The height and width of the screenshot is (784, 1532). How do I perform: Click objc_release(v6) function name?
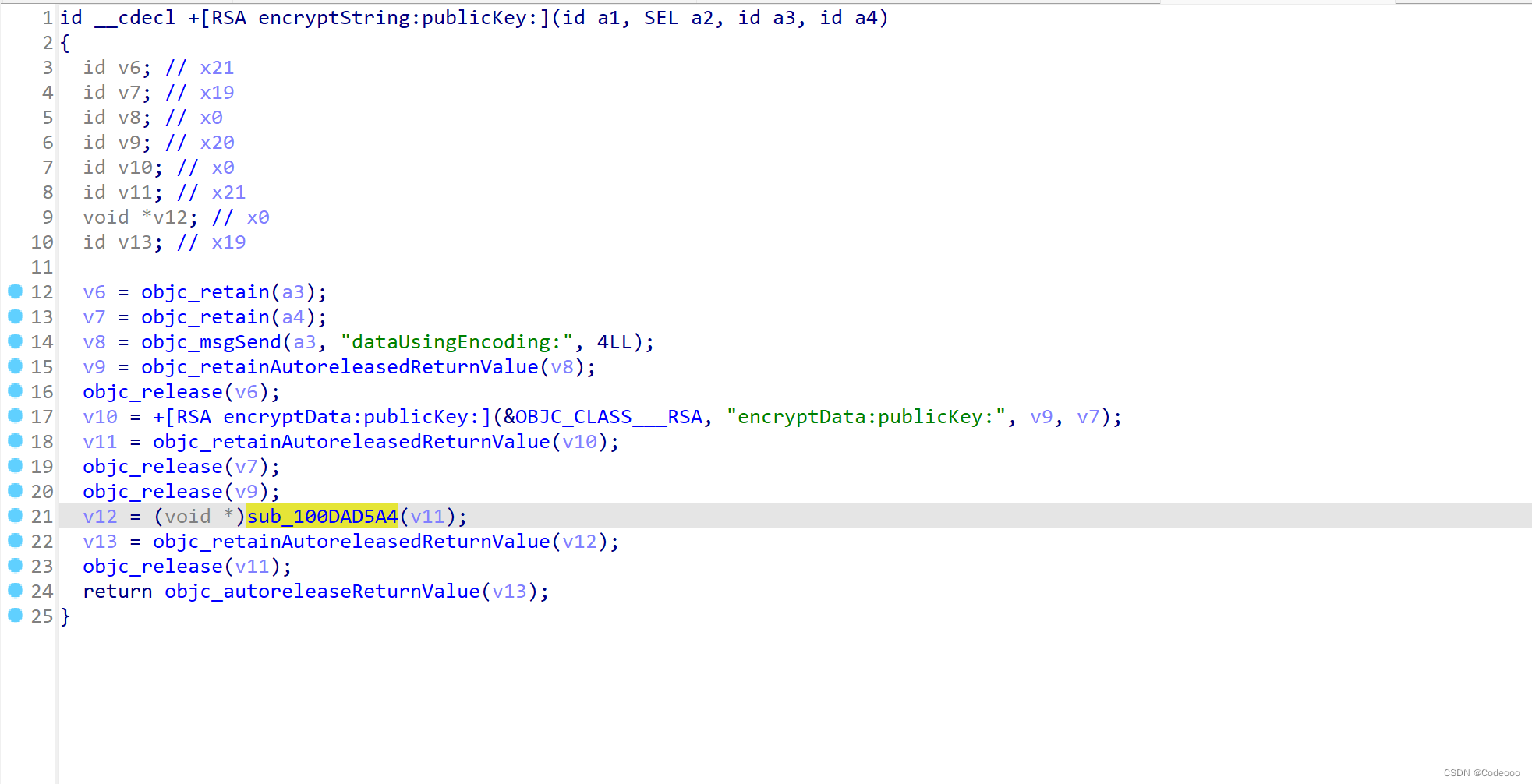(153, 392)
